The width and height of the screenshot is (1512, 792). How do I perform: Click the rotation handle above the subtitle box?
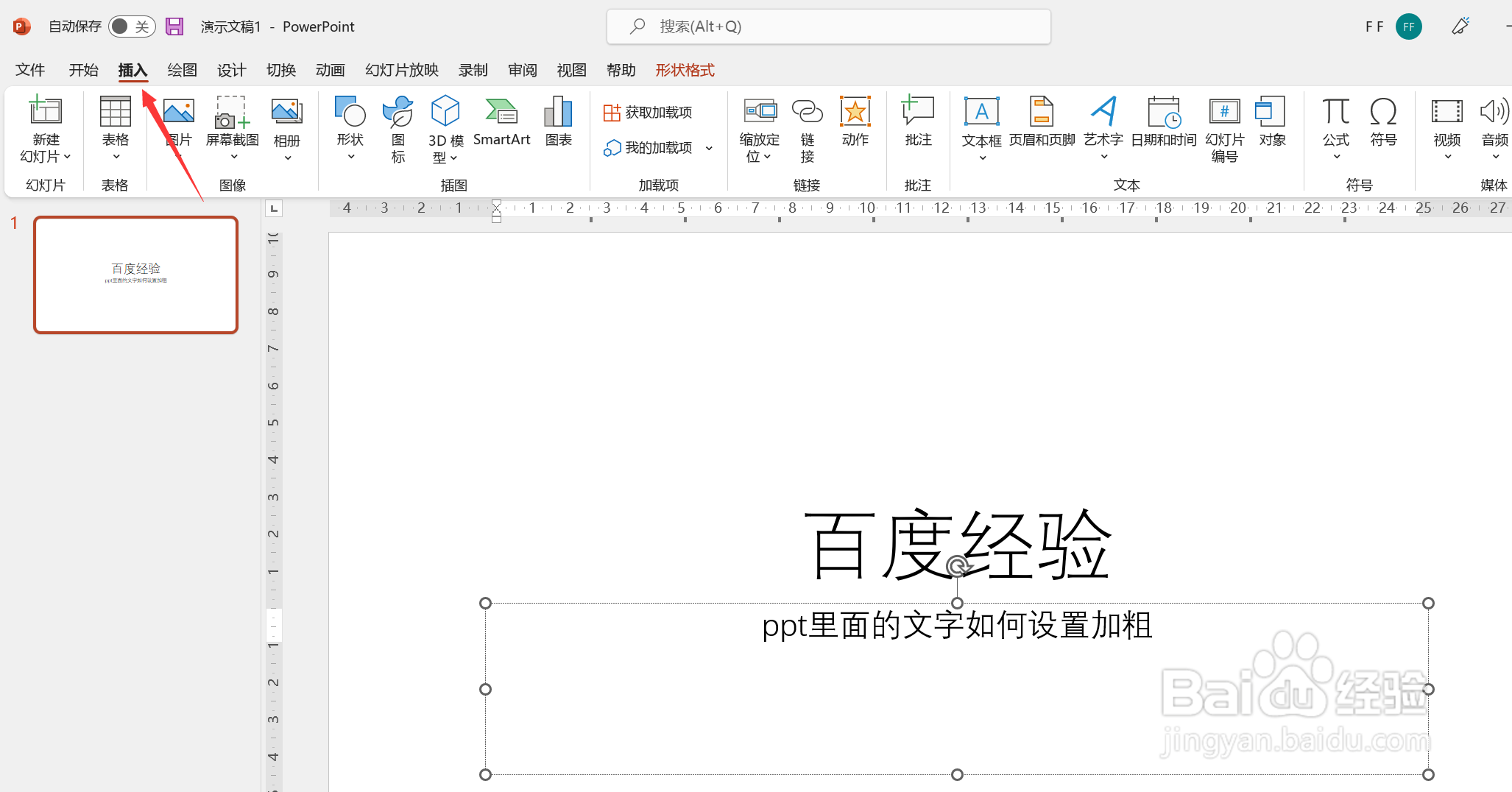pos(957,566)
